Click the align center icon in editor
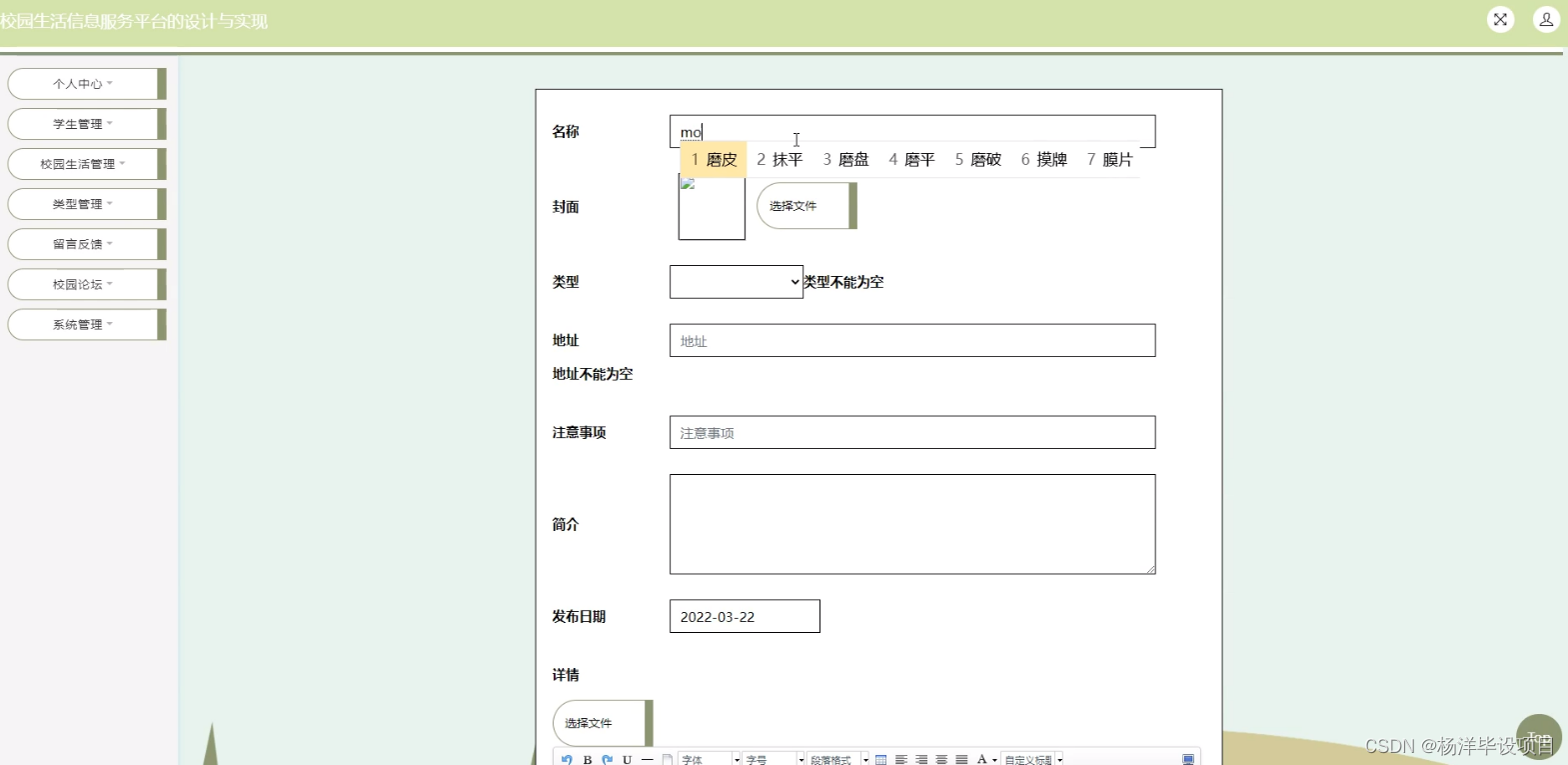Viewport: 1568px width, 765px height. pos(941,760)
